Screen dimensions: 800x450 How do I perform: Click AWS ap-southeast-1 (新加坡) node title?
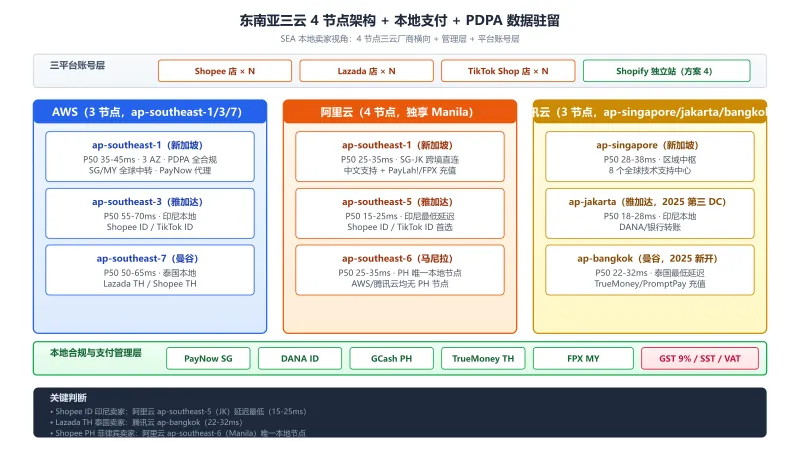point(147,145)
